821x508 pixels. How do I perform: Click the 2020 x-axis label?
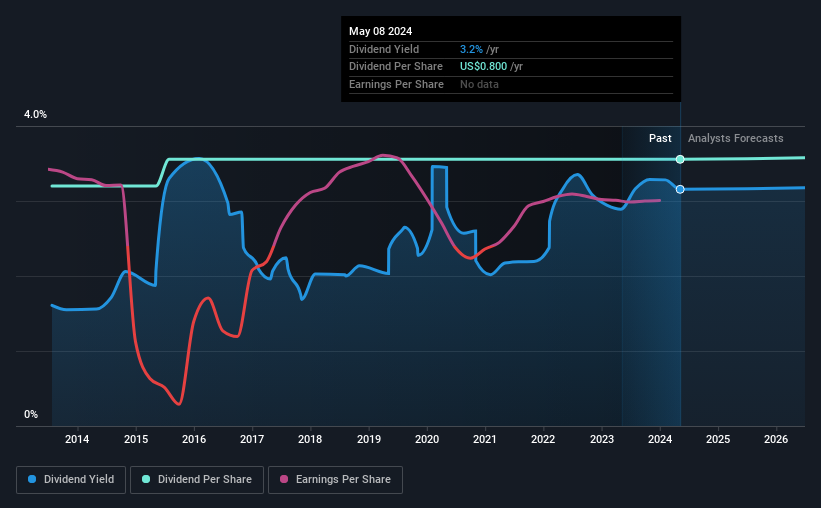427,439
